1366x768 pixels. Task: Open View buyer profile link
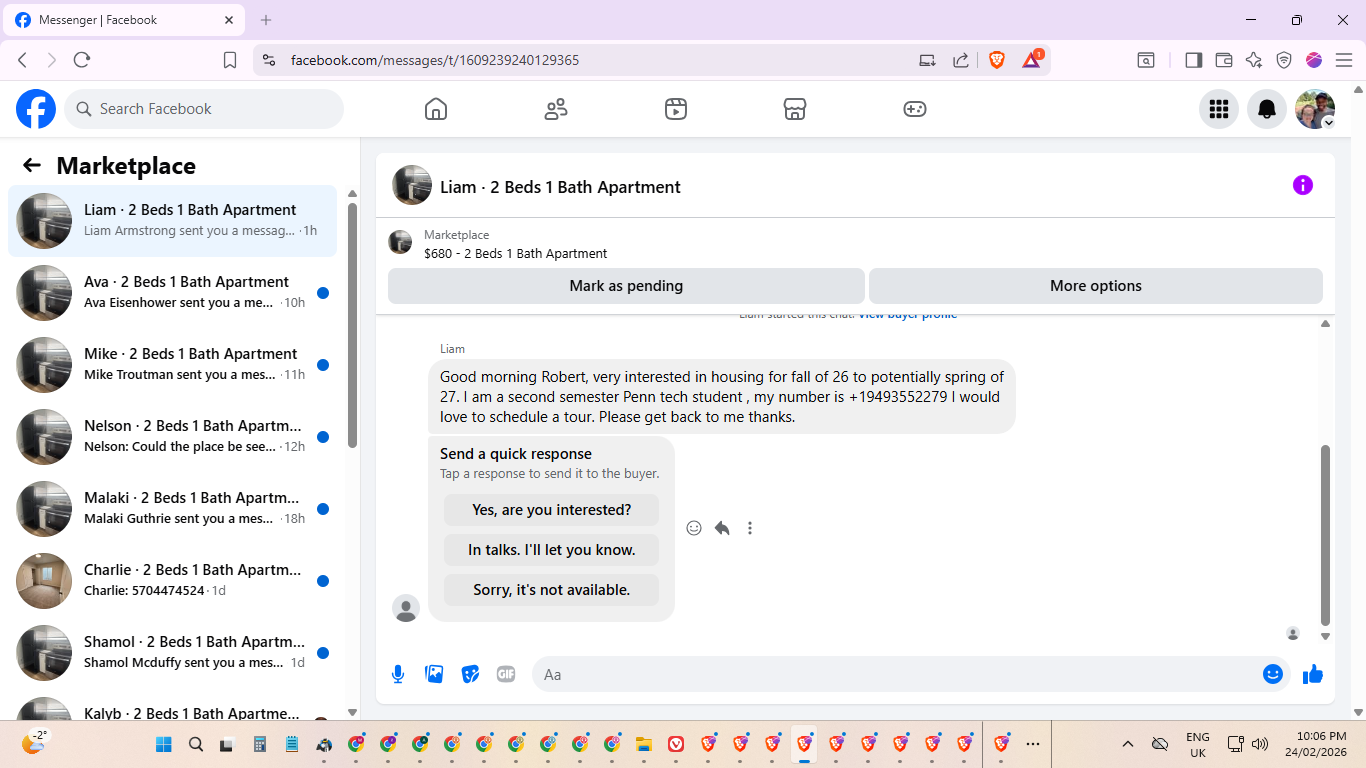pos(908,315)
